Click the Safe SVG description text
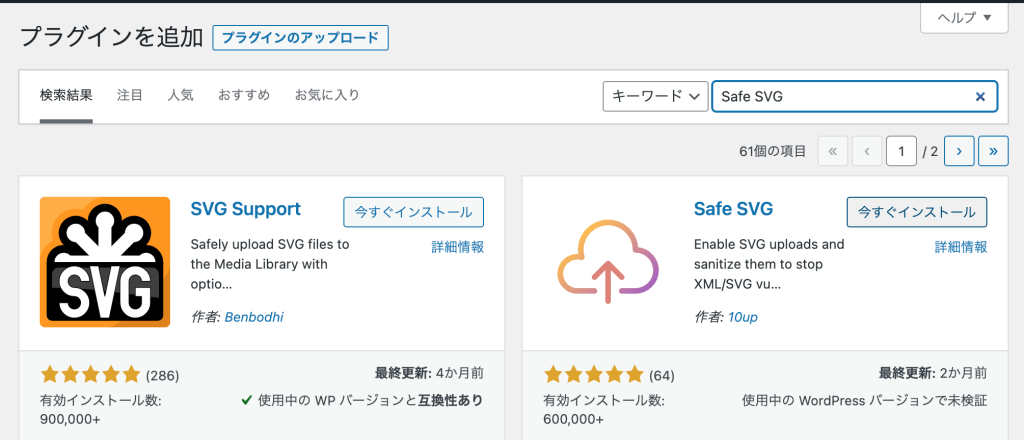 click(769, 265)
